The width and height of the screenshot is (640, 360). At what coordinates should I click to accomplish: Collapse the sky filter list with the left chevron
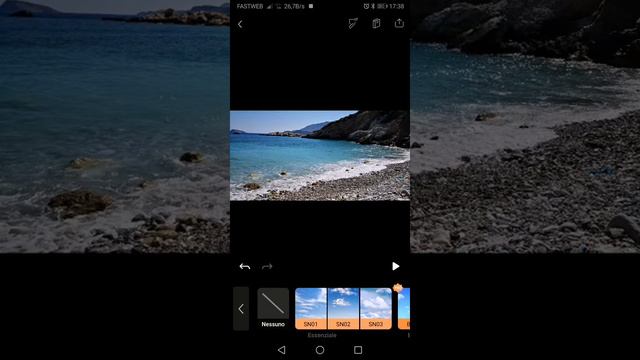tap(241, 309)
